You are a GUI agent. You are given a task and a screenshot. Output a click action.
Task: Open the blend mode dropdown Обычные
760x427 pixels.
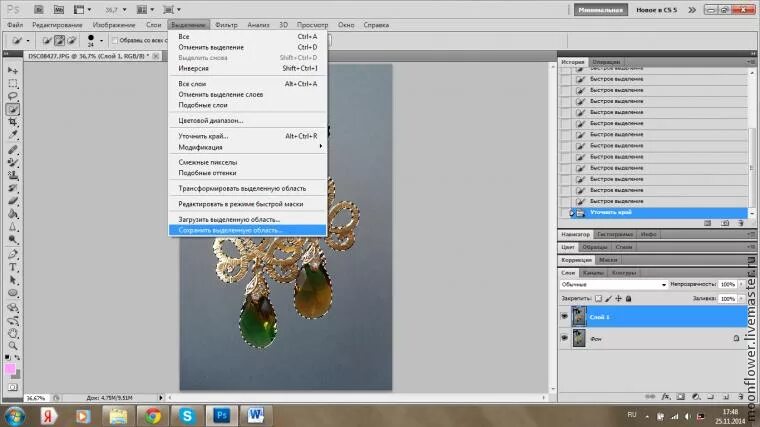pyautogui.click(x=614, y=285)
